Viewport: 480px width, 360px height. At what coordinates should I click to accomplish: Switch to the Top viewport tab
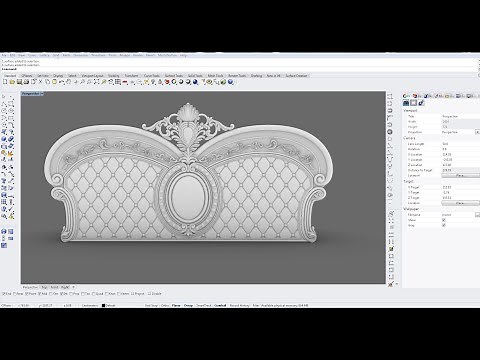point(44,287)
